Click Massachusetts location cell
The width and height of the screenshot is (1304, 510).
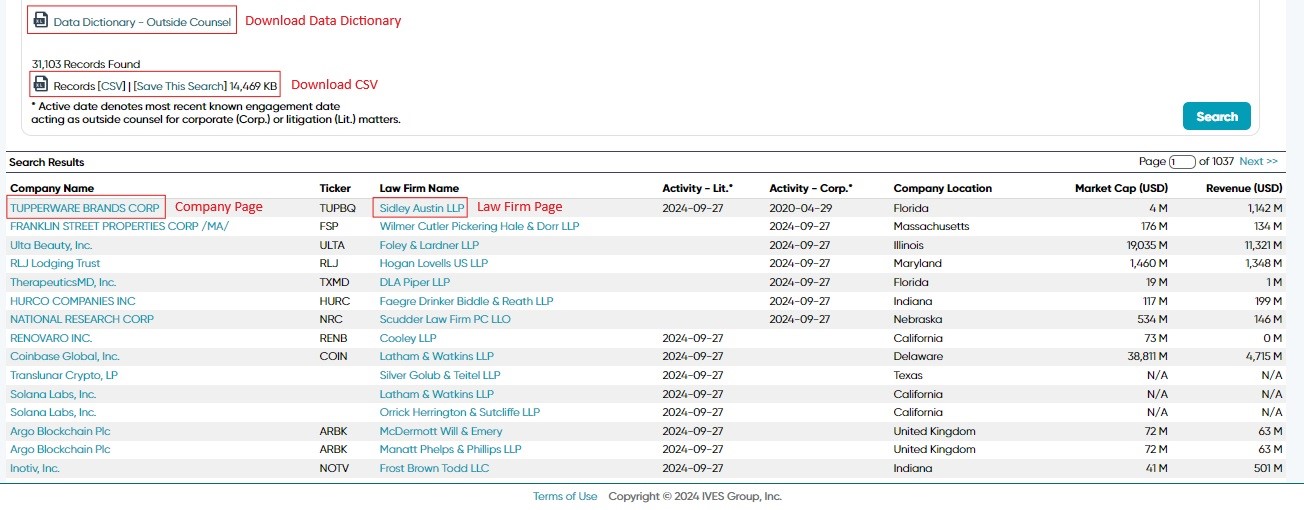point(931,227)
